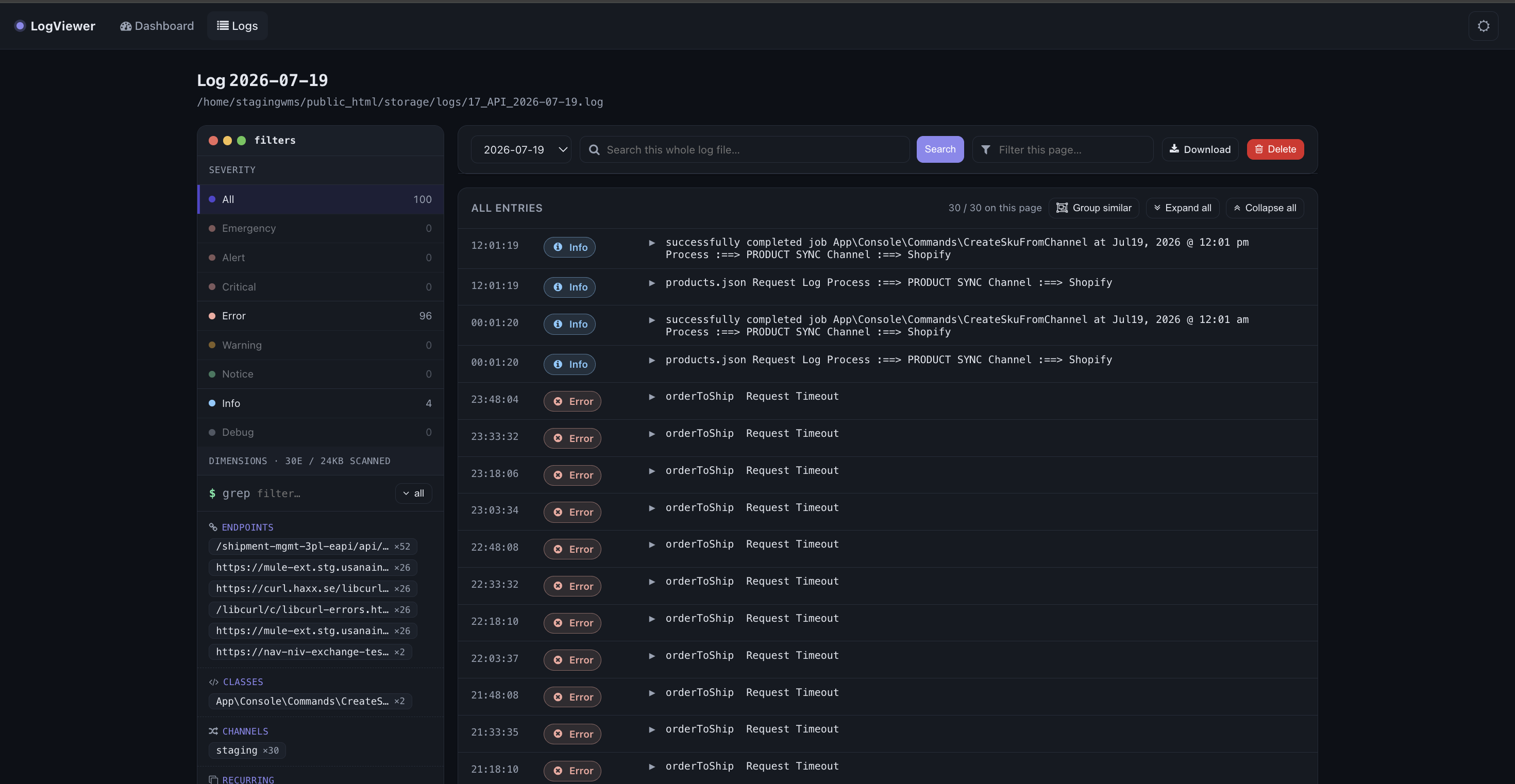This screenshot has width=1515, height=784.
Task: Click the /shipment-mgmt-3pl-eapi endpoint chip
Action: click(313, 546)
